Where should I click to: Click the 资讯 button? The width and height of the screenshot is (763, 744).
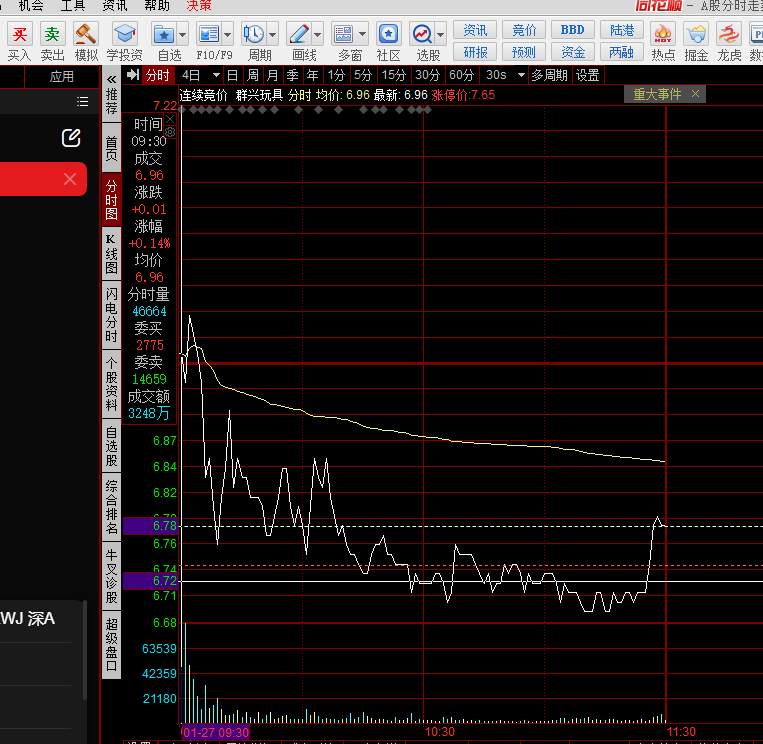point(476,30)
